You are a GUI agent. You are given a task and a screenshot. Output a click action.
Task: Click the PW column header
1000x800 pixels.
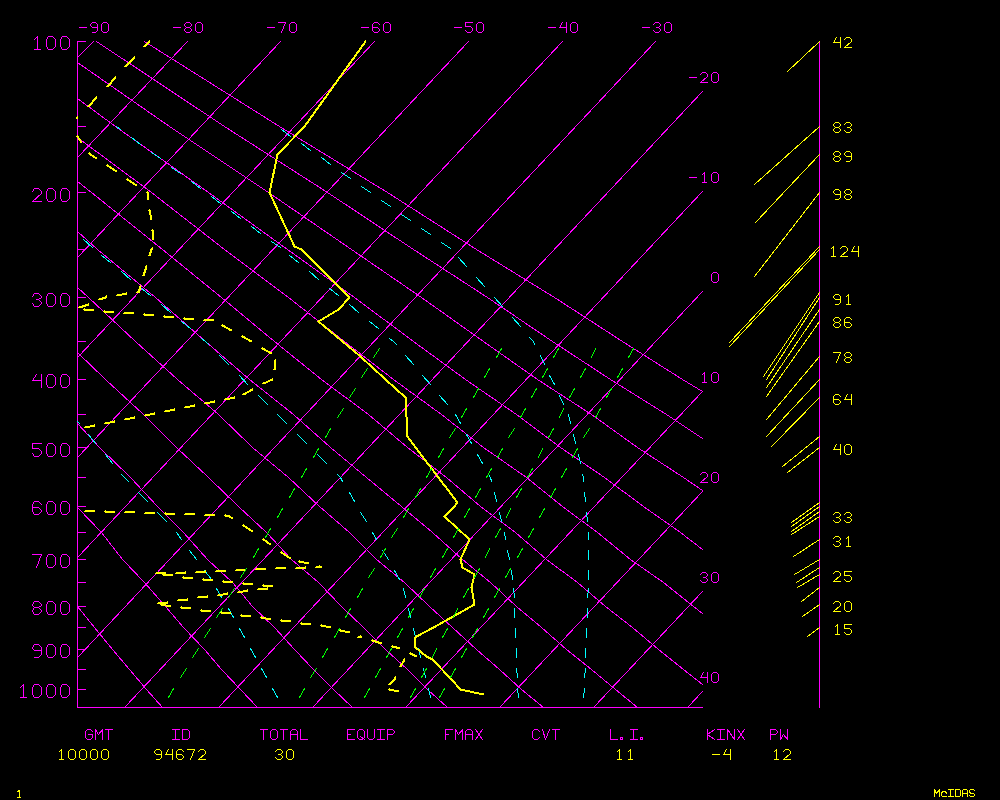pyautogui.click(x=779, y=735)
